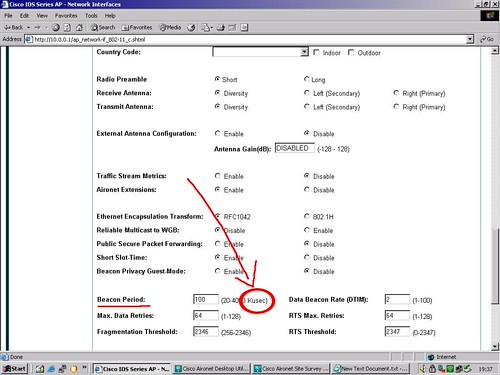Image resolution: width=500 pixels, height=375 pixels.
Task: Check the Indoor checkbox
Action: click(316, 52)
